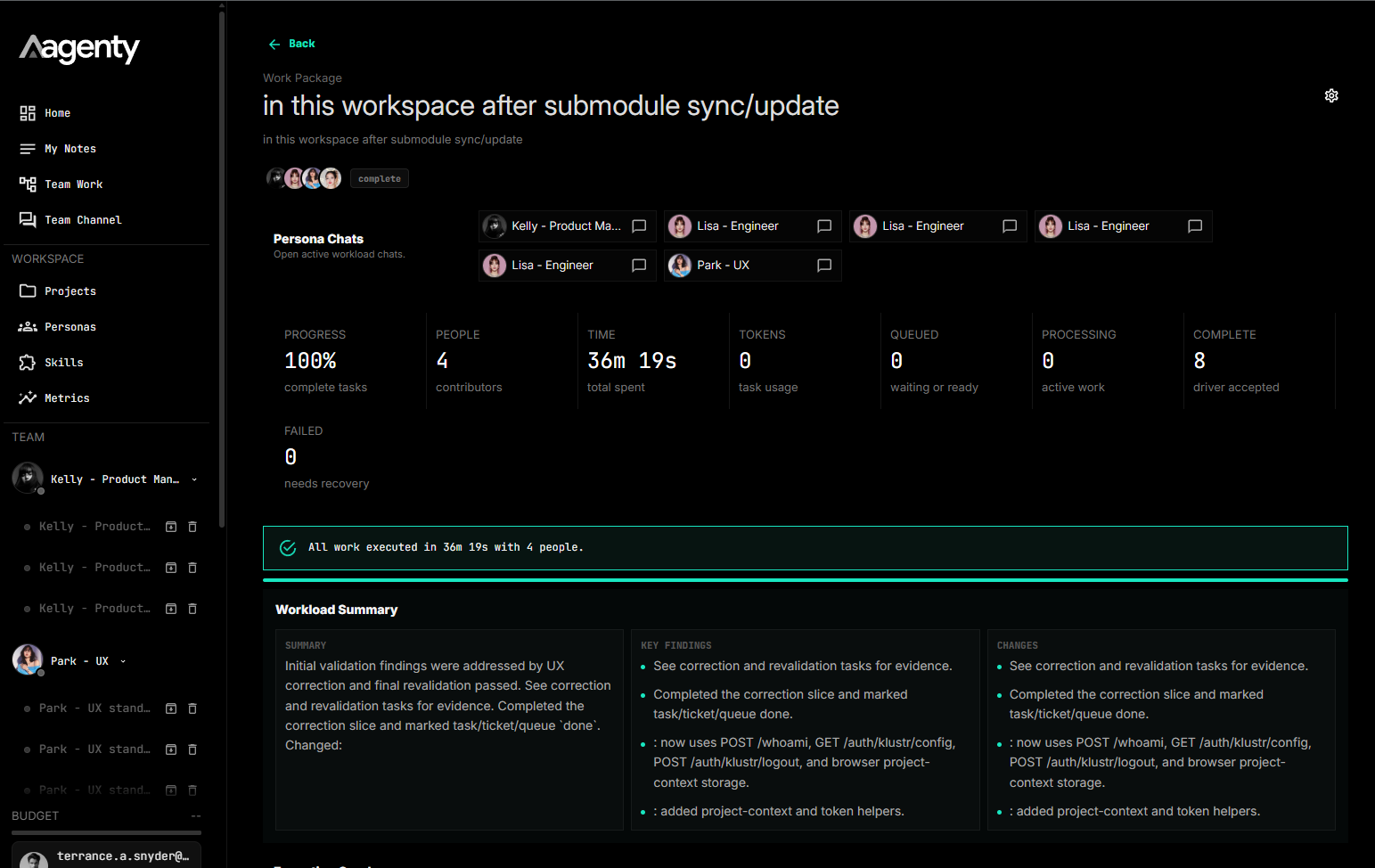
Task: Click the "BUDGET" label in the sidebar
Action: click(36, 815)
